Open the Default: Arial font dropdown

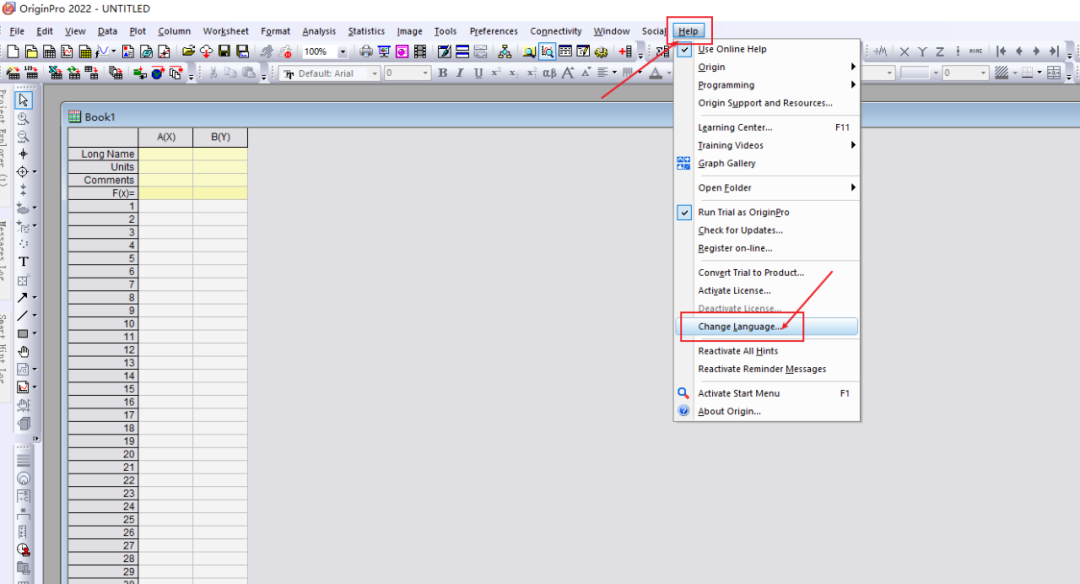click(x=375, y=73)
